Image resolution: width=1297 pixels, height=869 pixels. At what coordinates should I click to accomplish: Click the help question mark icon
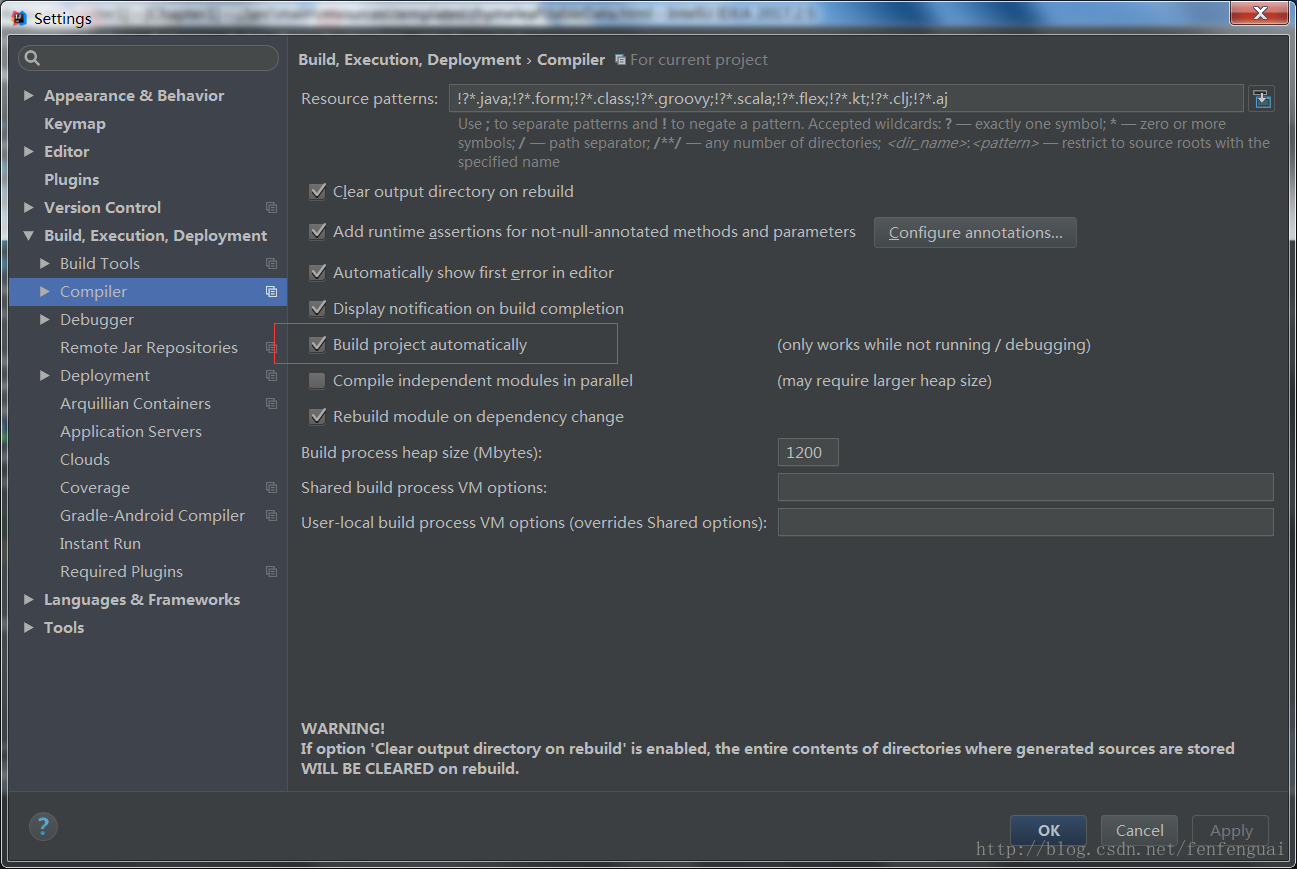pos(43,826)
